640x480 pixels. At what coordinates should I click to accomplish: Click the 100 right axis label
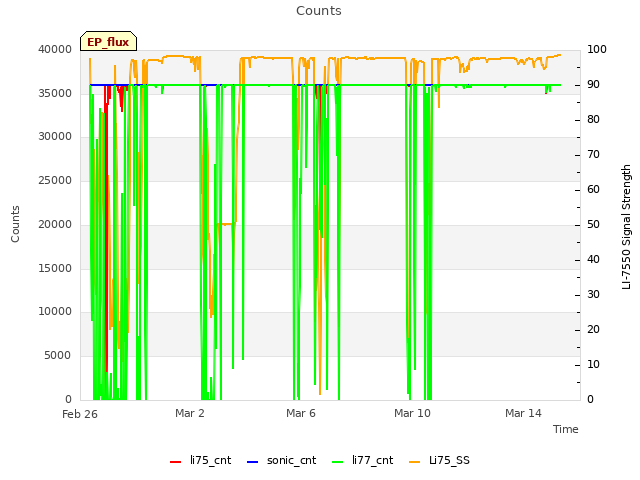(x=597, y=49)
